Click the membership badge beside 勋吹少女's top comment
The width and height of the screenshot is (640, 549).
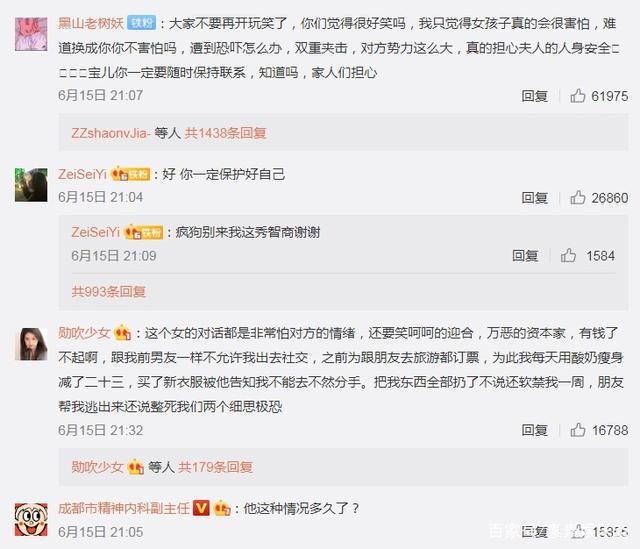123,333
